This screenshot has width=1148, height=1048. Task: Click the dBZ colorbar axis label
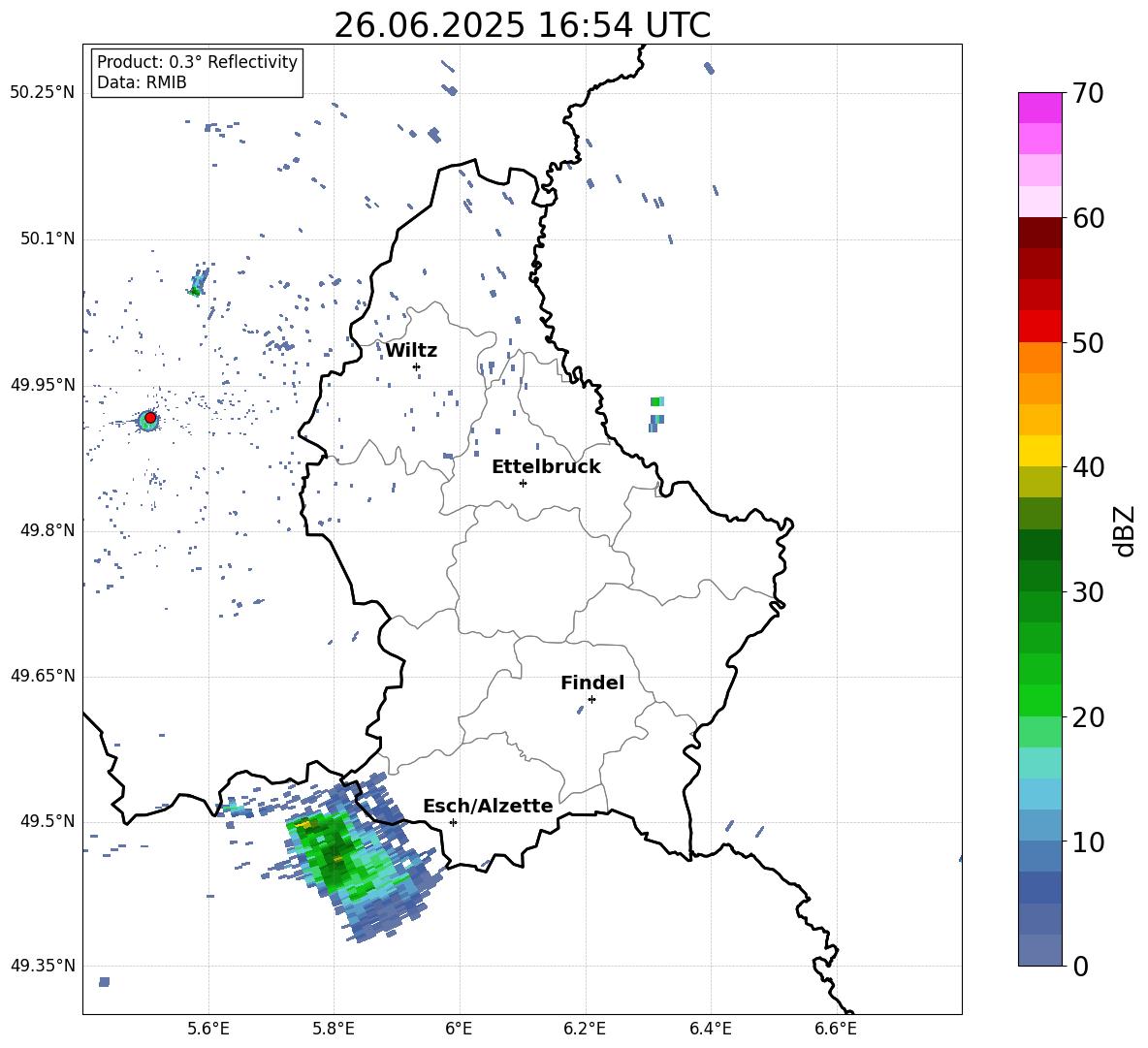[1126, 530]
